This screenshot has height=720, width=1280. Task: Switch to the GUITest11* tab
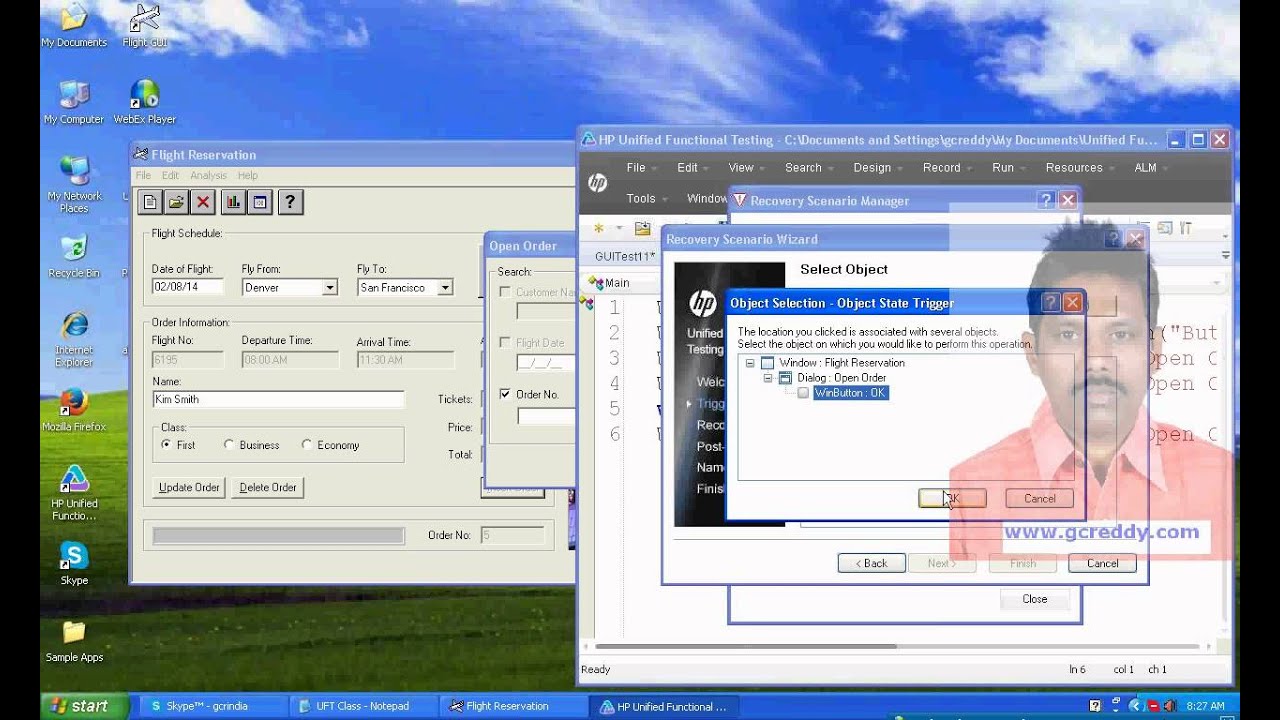point(625,257)
